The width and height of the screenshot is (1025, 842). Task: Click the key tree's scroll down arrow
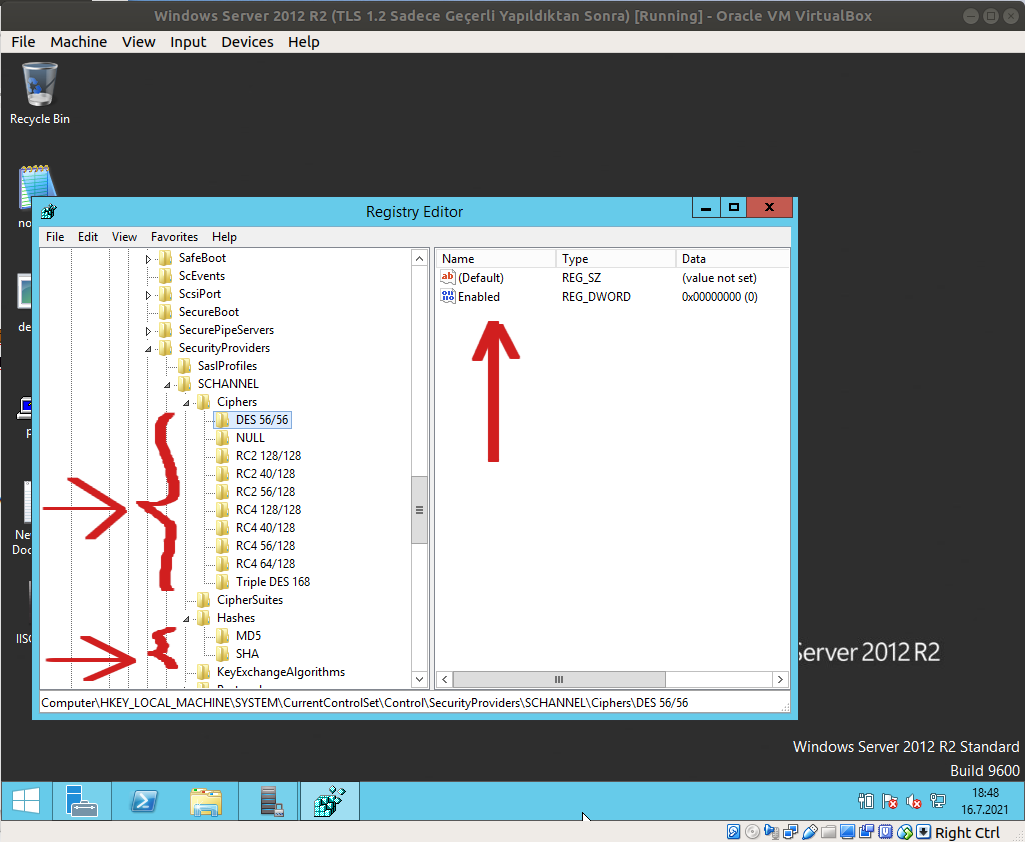(420, 680)
